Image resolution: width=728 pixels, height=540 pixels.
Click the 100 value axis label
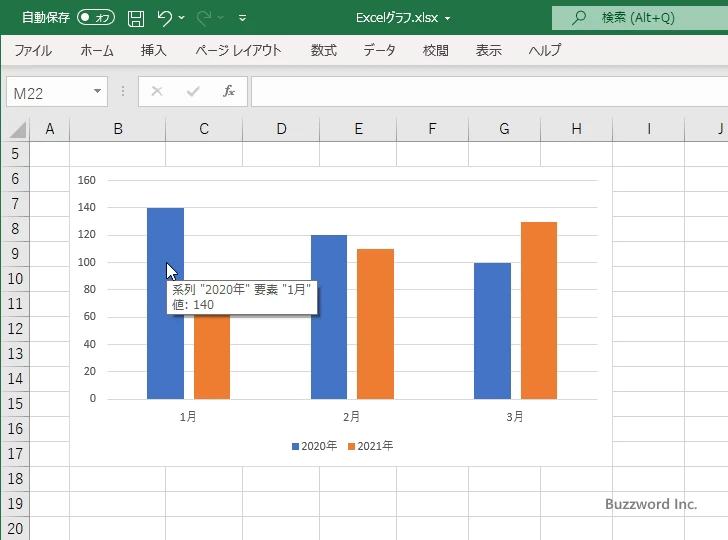(87, 262)
